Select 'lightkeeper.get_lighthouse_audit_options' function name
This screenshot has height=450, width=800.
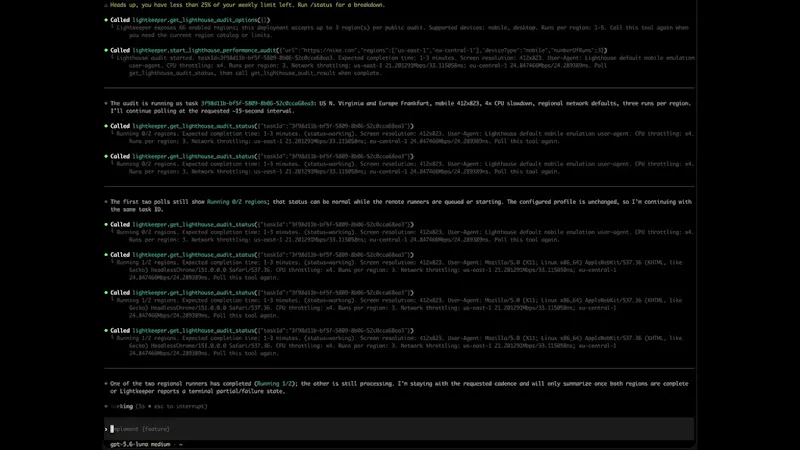(x=195, y=20)
